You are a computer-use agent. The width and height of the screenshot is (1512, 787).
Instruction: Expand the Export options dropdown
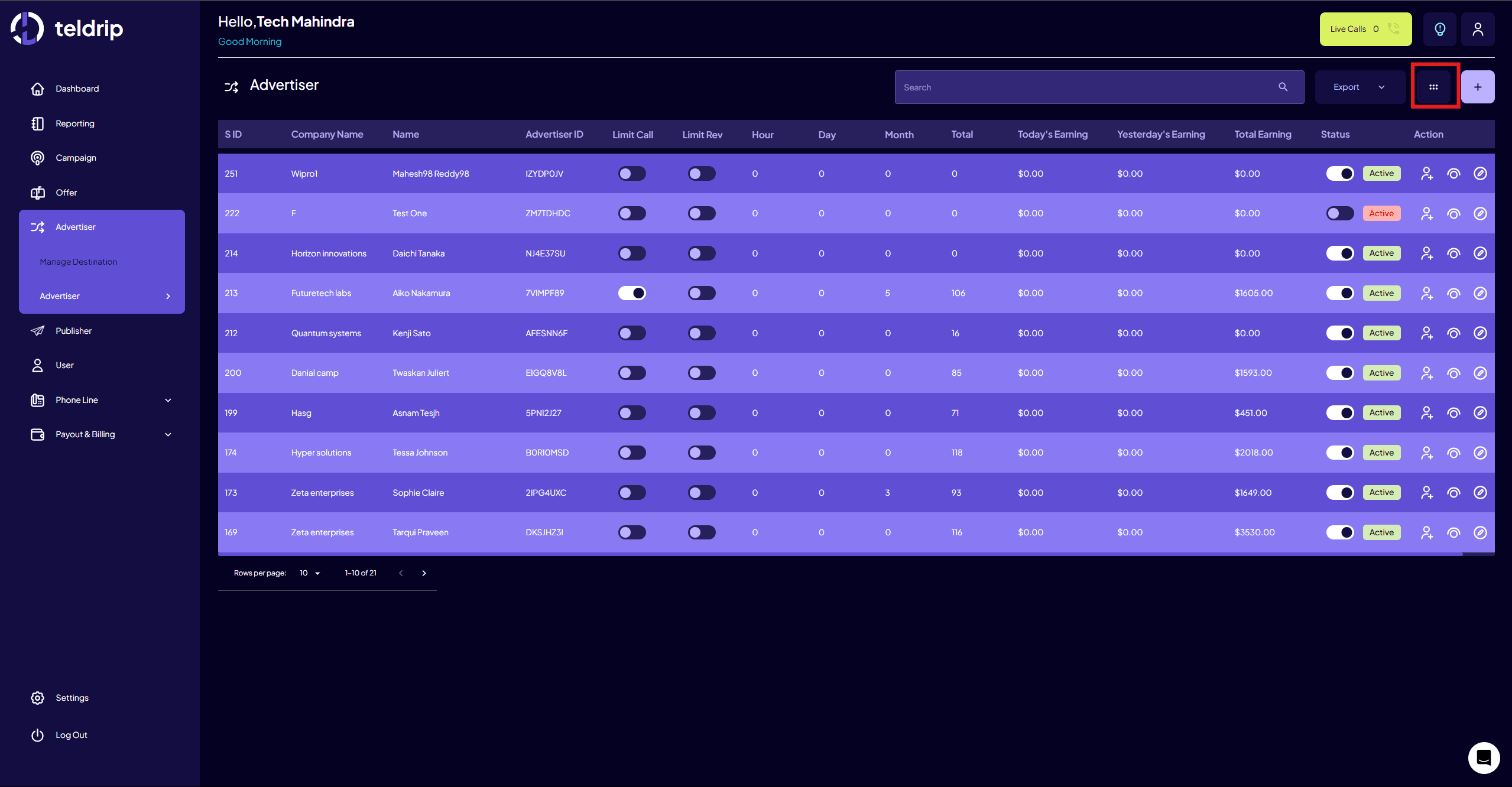1359,86
